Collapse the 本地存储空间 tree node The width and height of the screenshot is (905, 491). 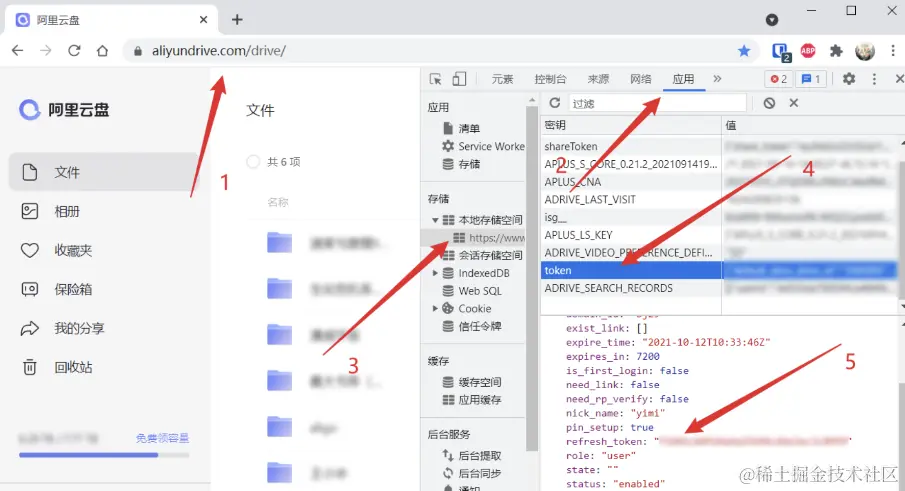pyautogui.click(x=435, y=220)
